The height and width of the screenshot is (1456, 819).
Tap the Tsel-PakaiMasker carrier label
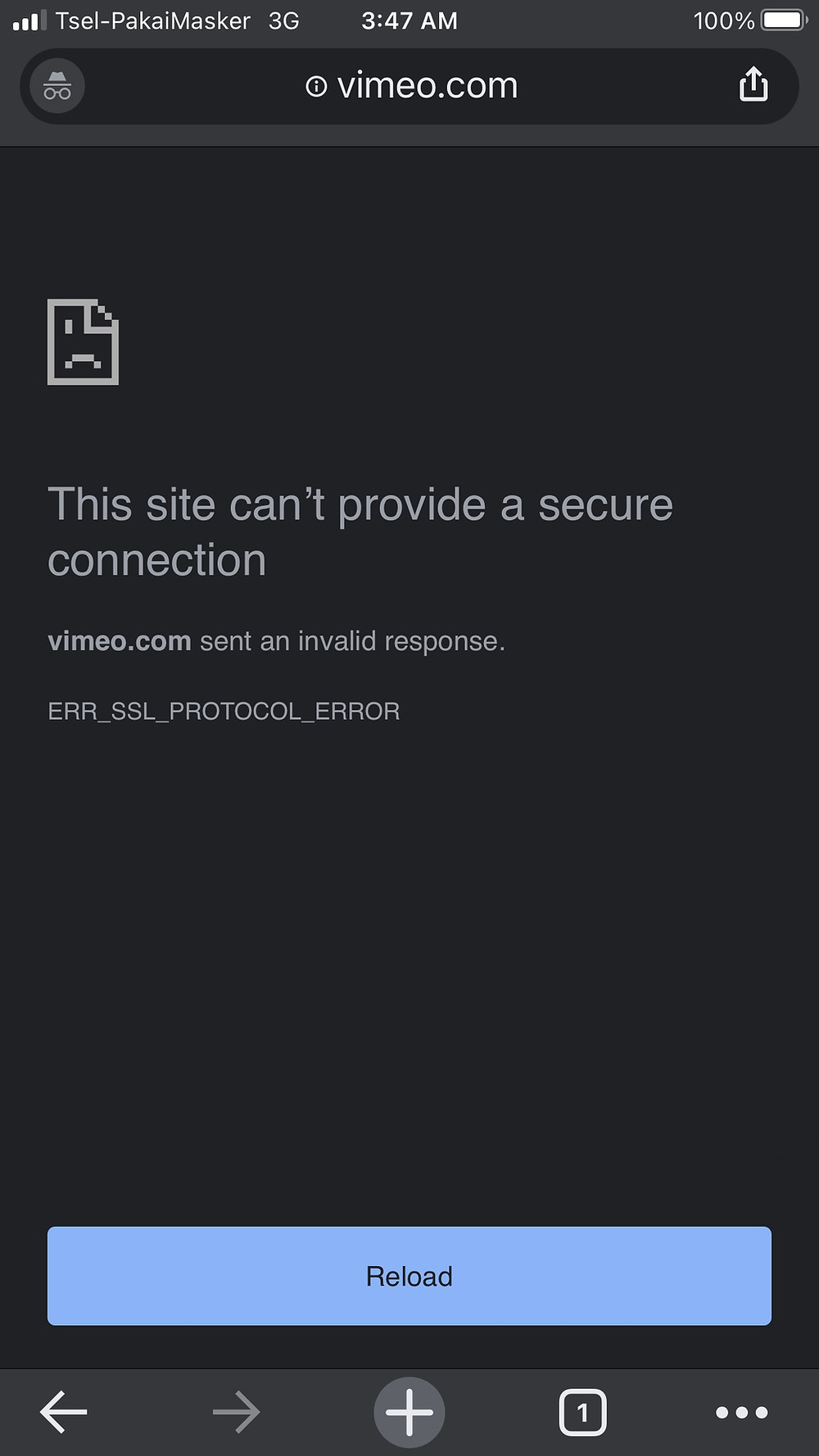point(153,20)
